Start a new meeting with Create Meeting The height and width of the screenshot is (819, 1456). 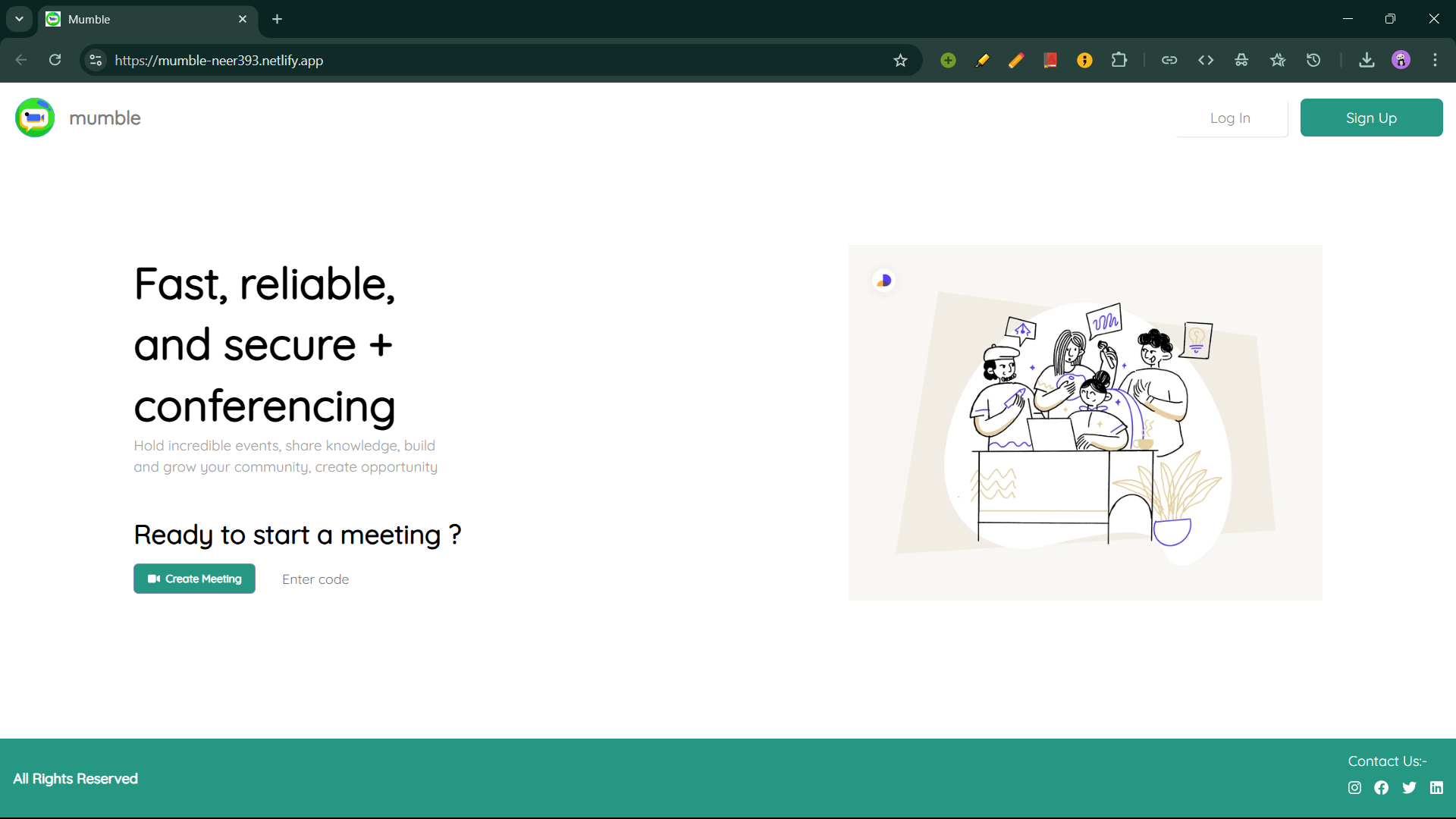[x=194, y=579]
